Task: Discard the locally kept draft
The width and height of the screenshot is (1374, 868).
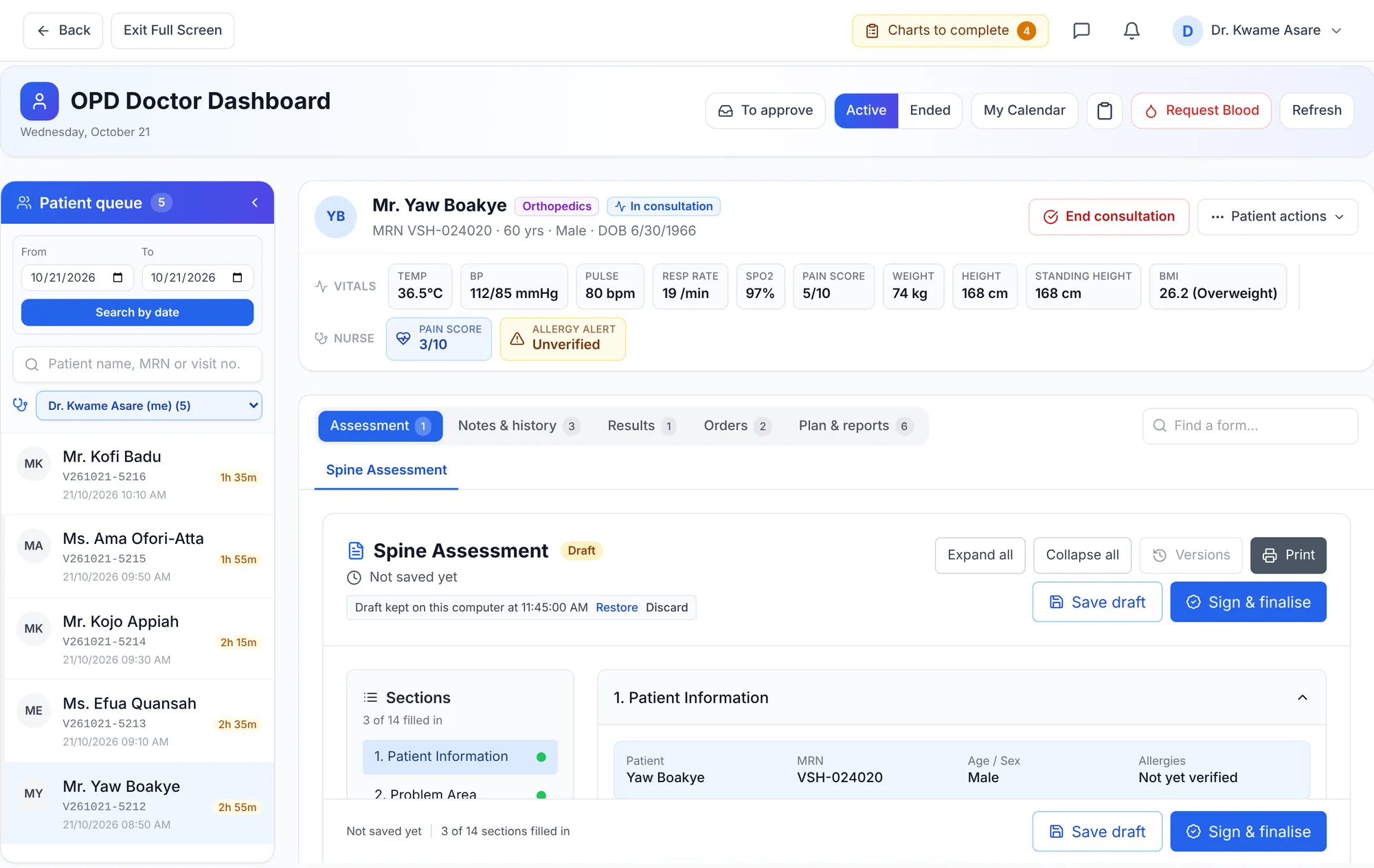Action: (666, 608)
